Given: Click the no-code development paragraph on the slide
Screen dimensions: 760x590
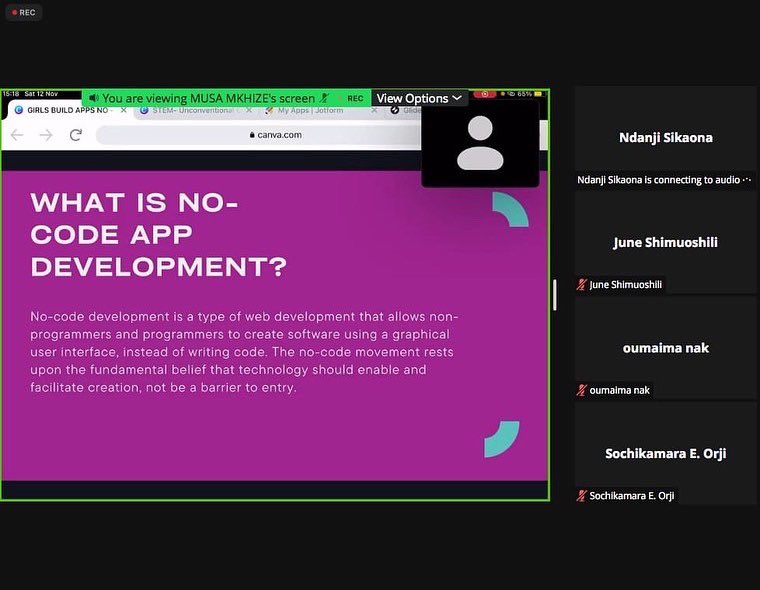Looking at the screenshot, I should point(244,352).
